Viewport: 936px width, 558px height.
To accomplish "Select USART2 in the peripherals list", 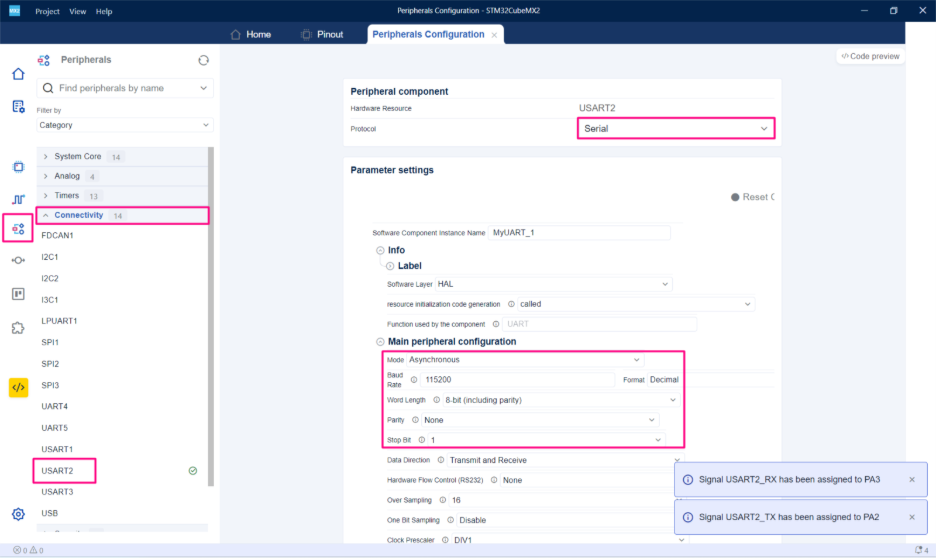I will [x=57, y=471].
